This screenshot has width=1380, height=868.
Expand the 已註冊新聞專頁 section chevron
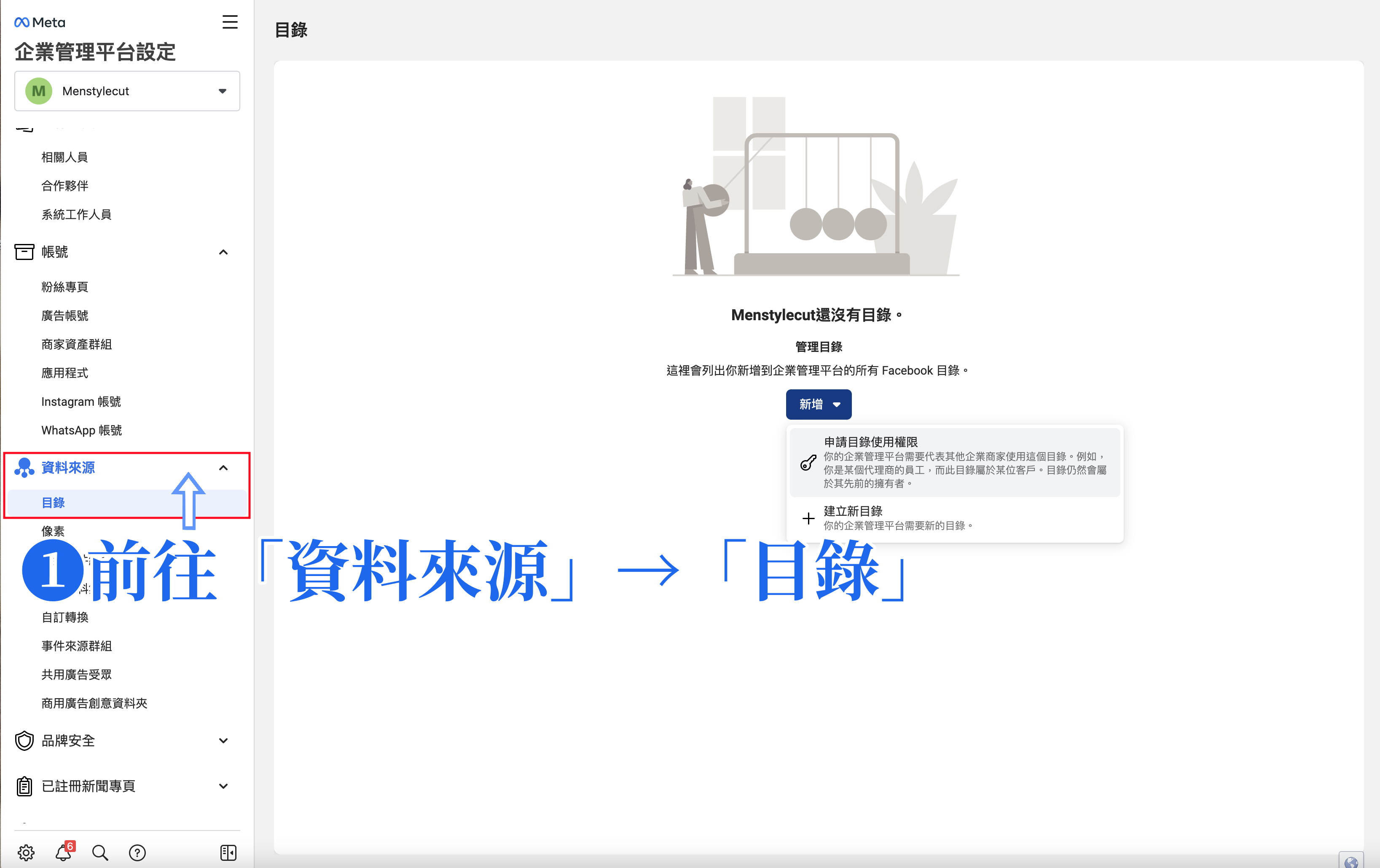tap(223, 786)
